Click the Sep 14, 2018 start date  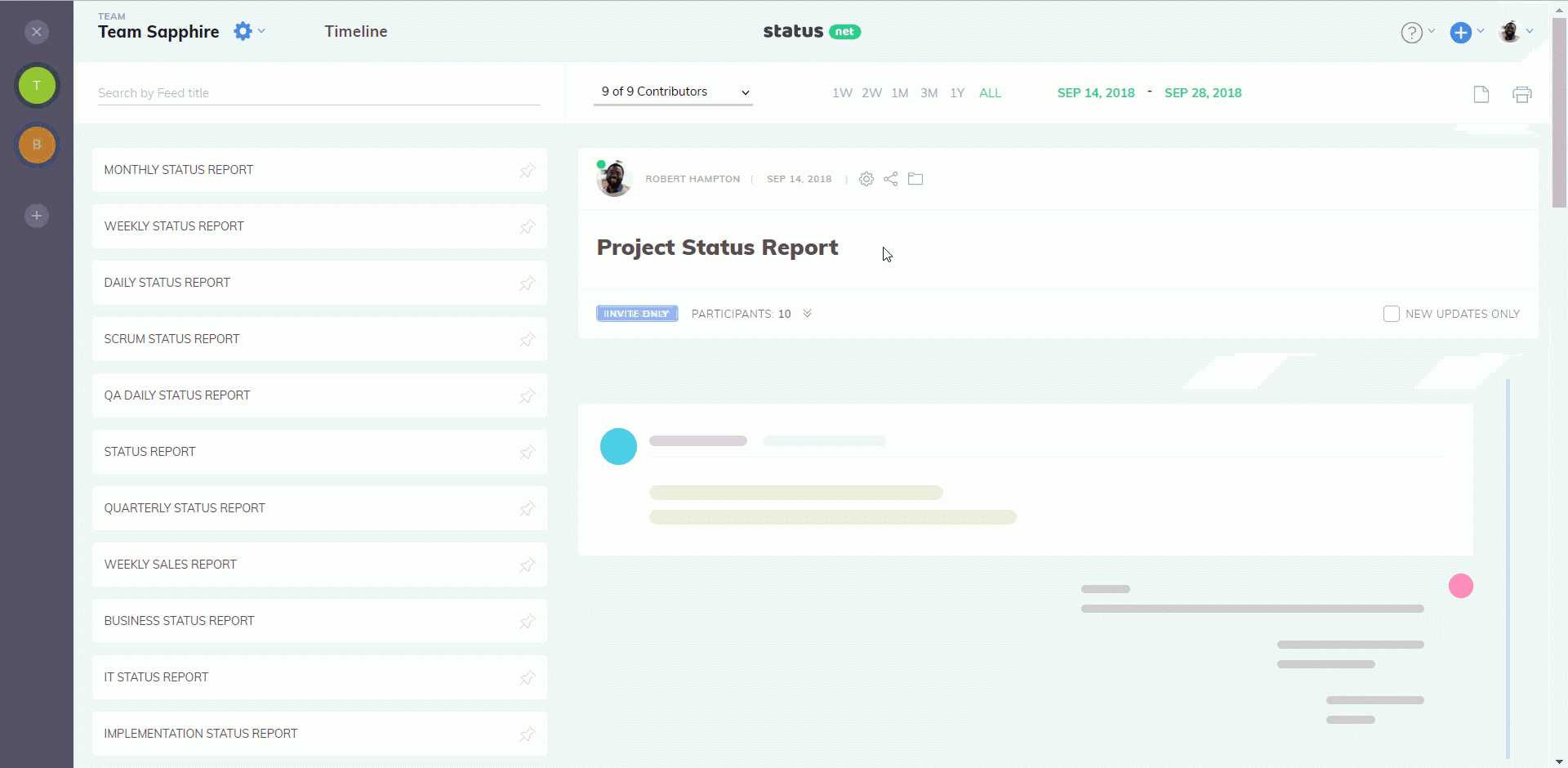1095,93
